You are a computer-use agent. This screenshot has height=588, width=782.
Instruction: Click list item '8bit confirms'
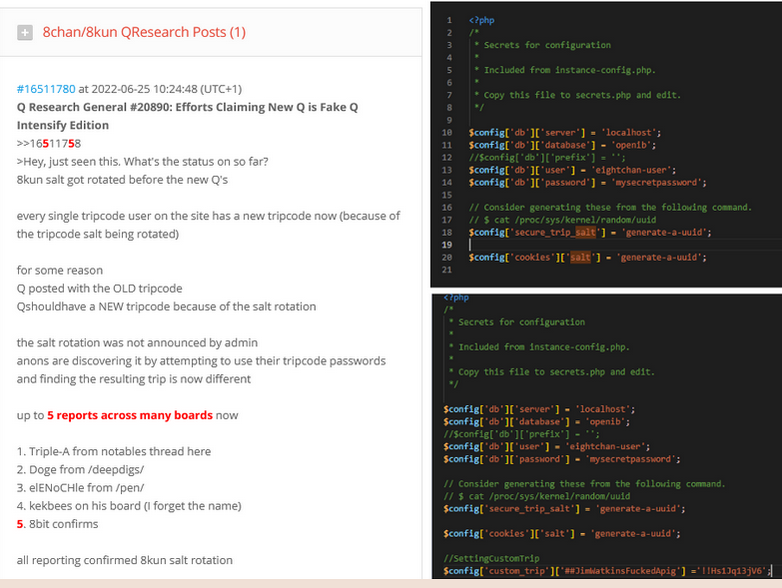57,524
